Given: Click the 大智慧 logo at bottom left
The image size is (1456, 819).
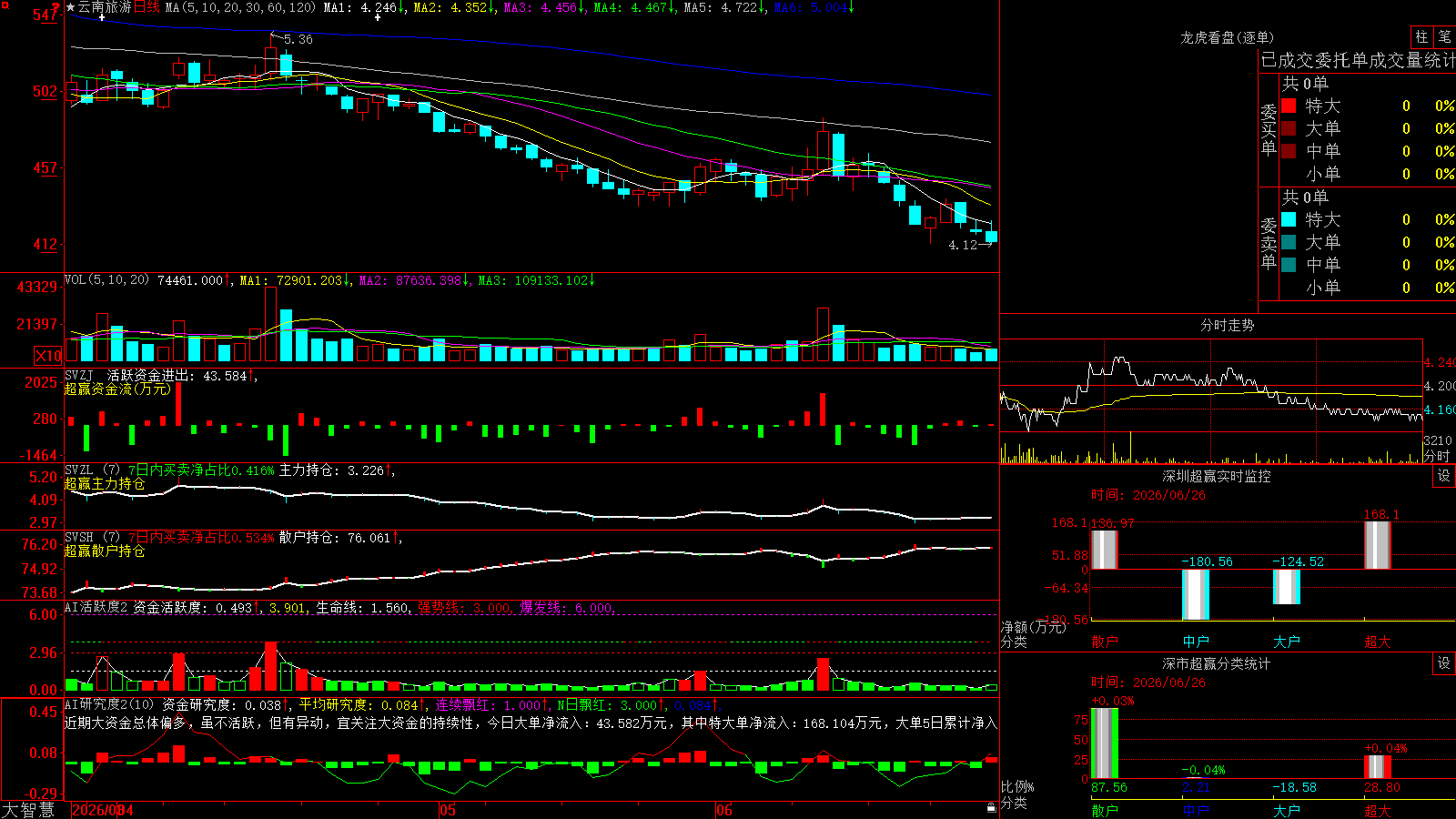Looking at the screenshot, I should [x=28, y=809].
